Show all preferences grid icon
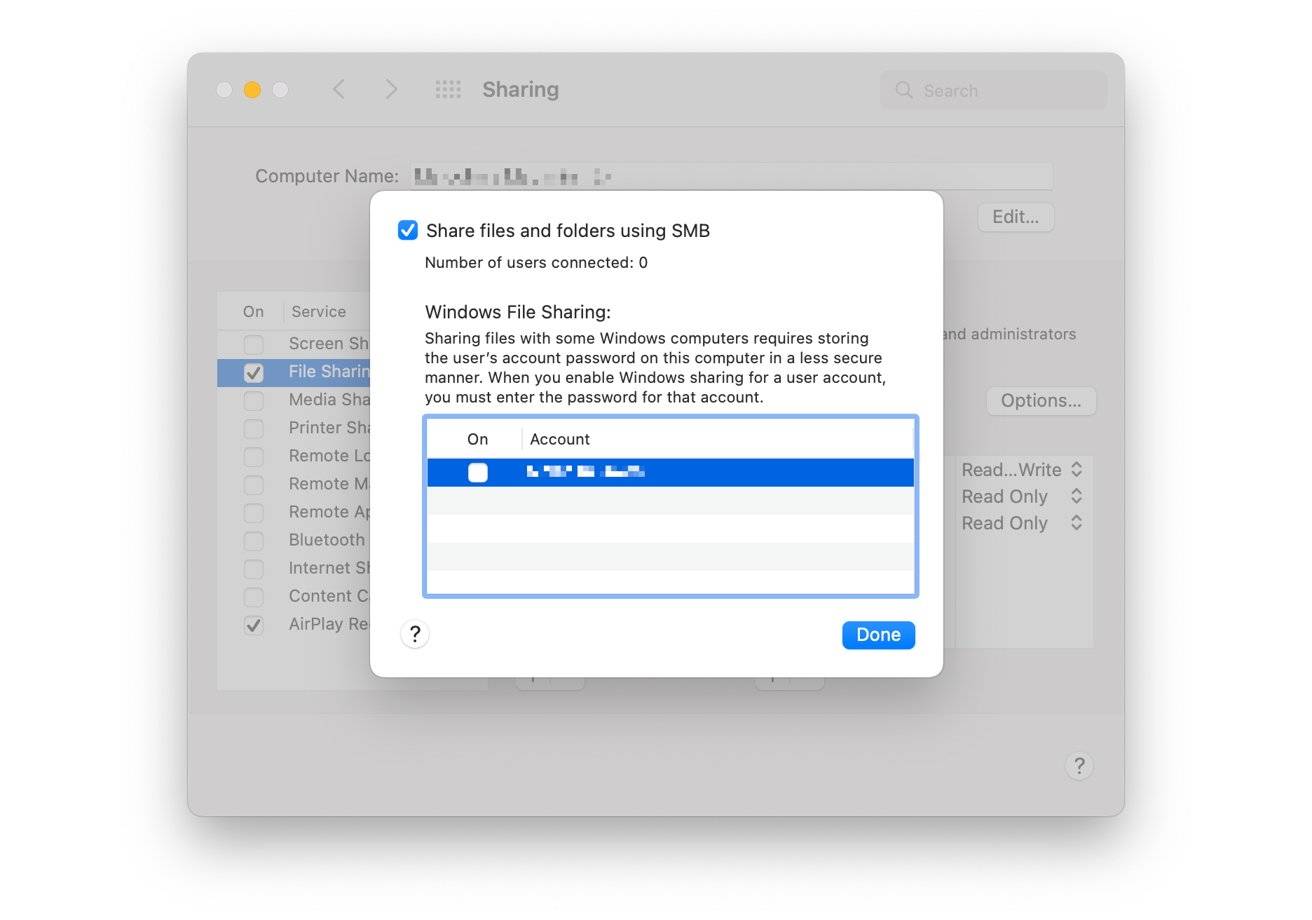Image resolution: width=1312 pixels, height=920 pixels. pos(448,90)
